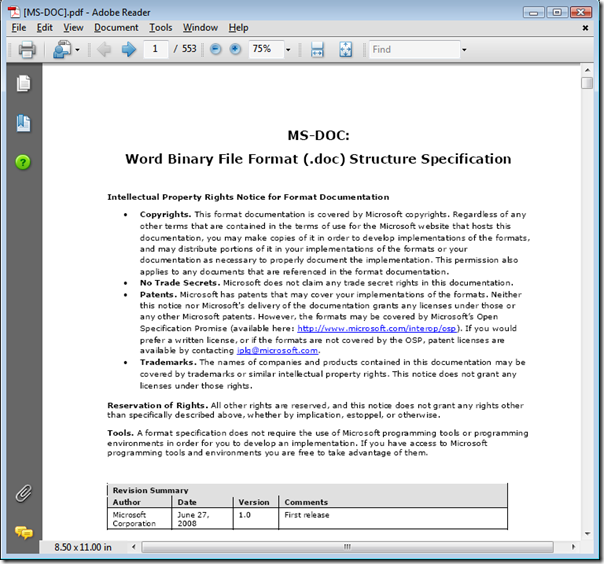Image resolution: width=604 pixels, height=564 pixels.
Task: Open the Bookmarks panel in sidebar
Action: click(x=23, y=123)
